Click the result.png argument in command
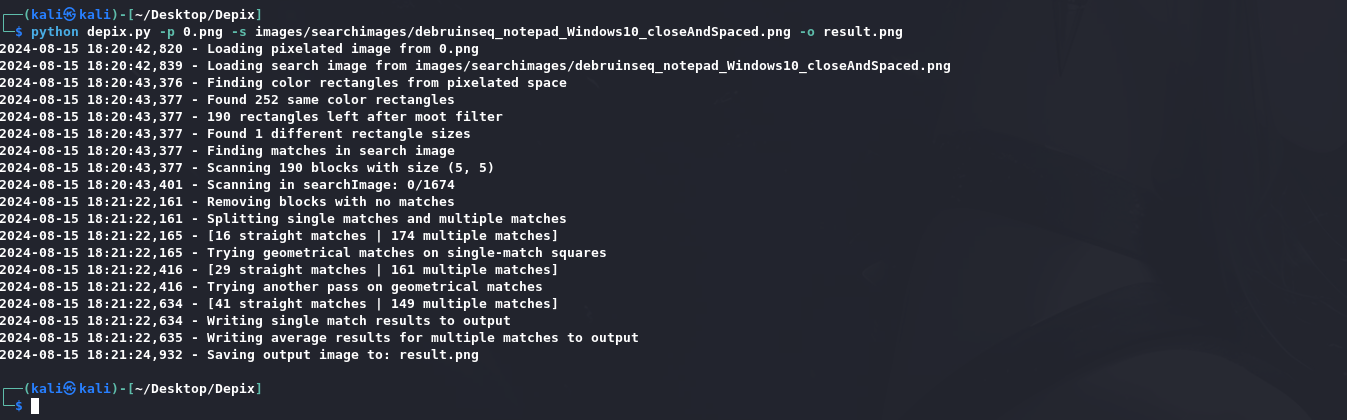 pos(862,32)
